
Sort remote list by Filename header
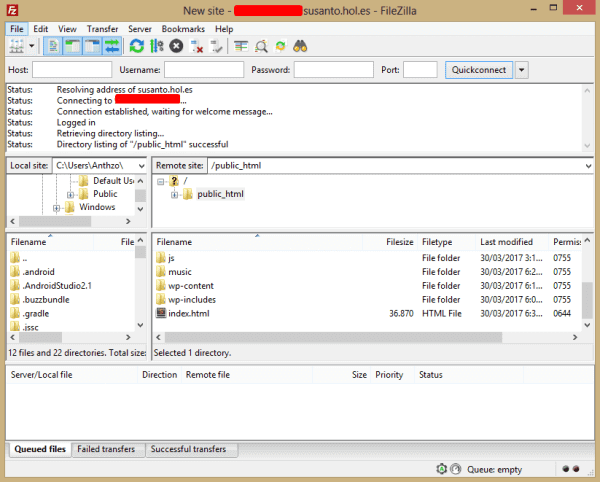[257, 242]
